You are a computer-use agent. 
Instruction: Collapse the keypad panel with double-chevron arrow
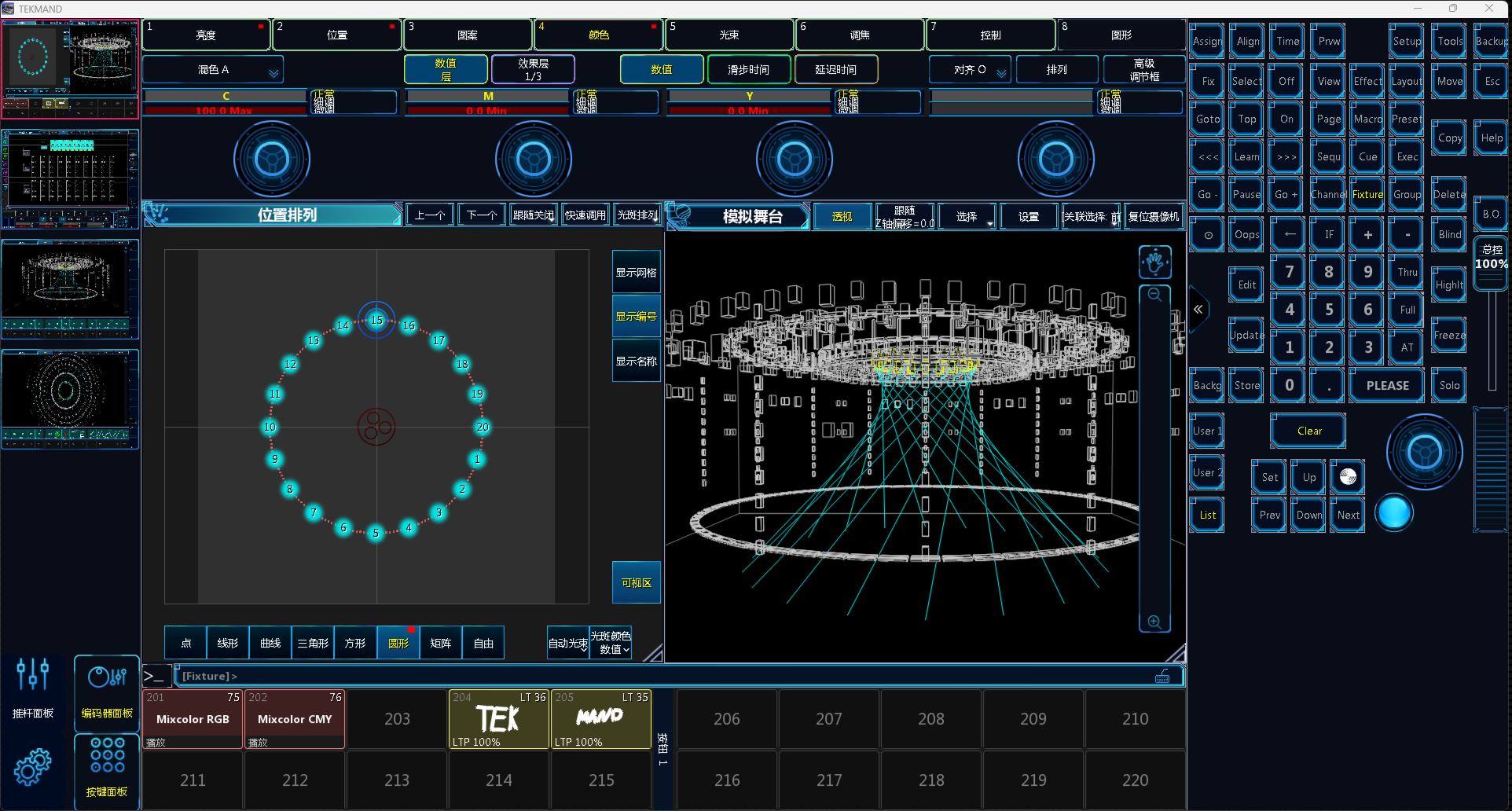(1198, 310)
